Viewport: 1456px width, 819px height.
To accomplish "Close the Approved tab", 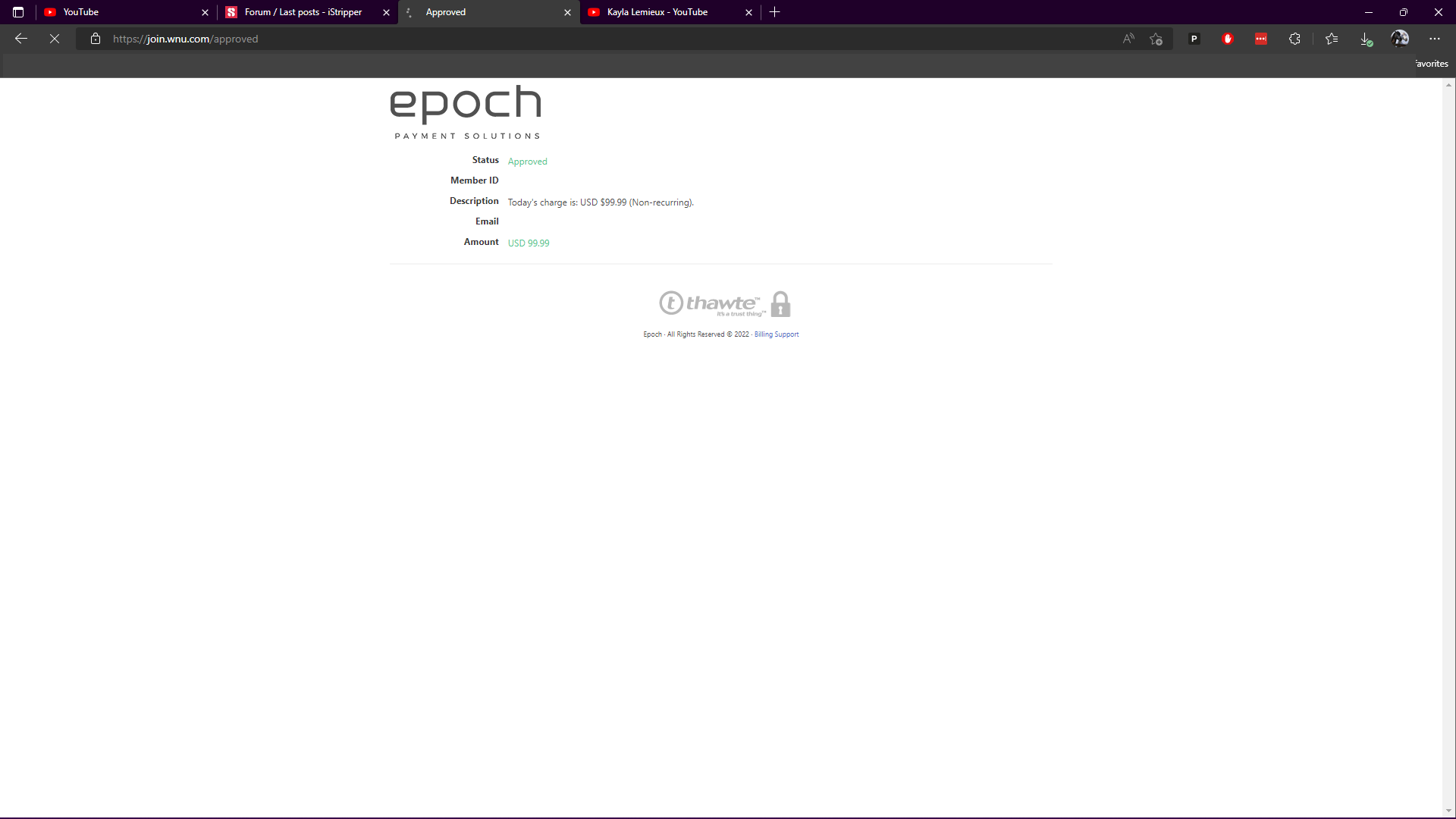I will pos(567,12).
